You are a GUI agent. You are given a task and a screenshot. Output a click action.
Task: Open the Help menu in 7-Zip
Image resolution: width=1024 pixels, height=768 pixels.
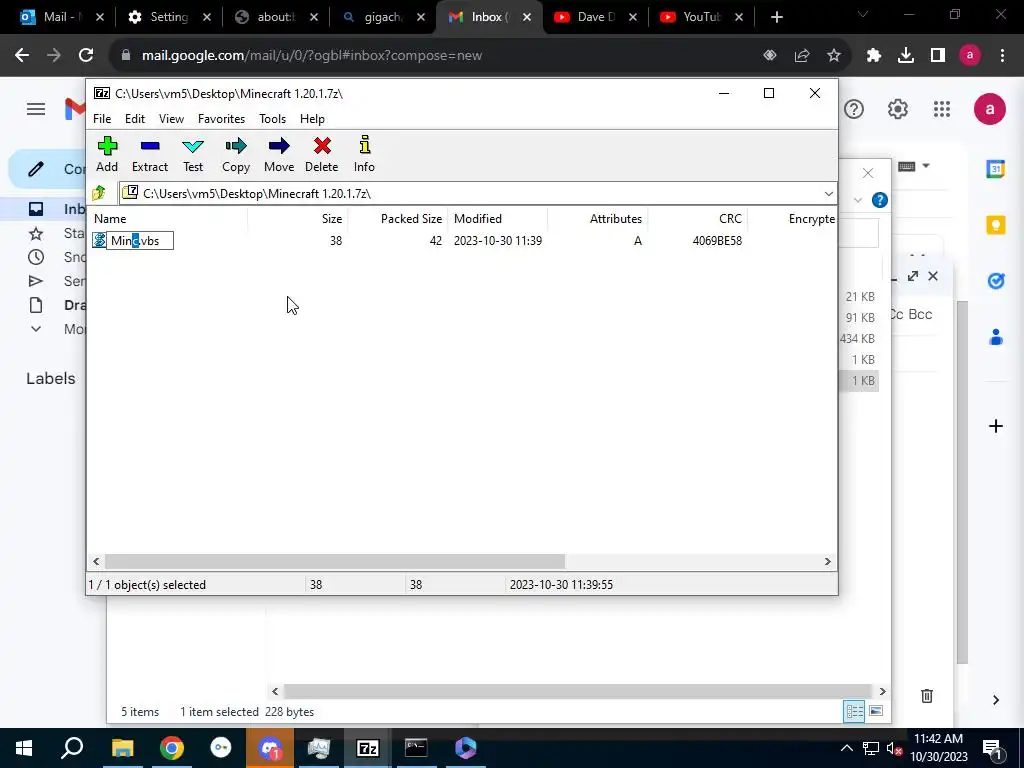[312, 119]
